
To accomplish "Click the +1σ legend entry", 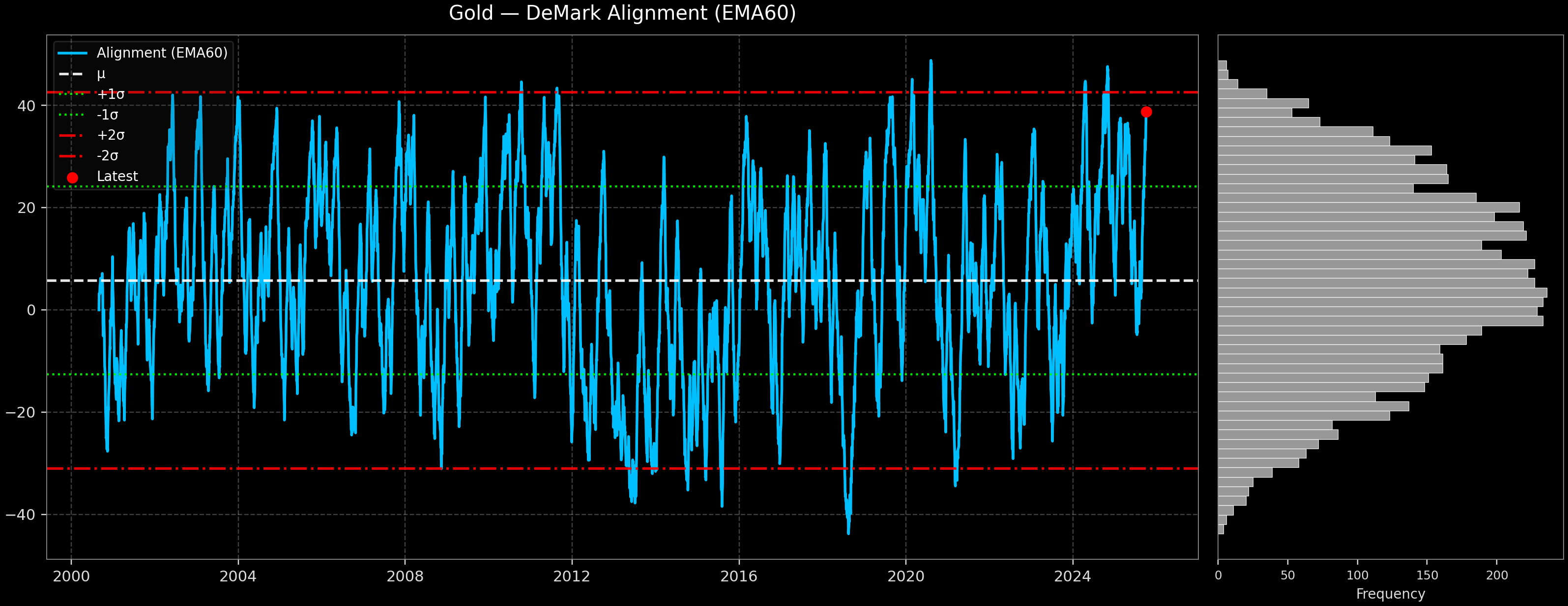I will pos(110,94).
